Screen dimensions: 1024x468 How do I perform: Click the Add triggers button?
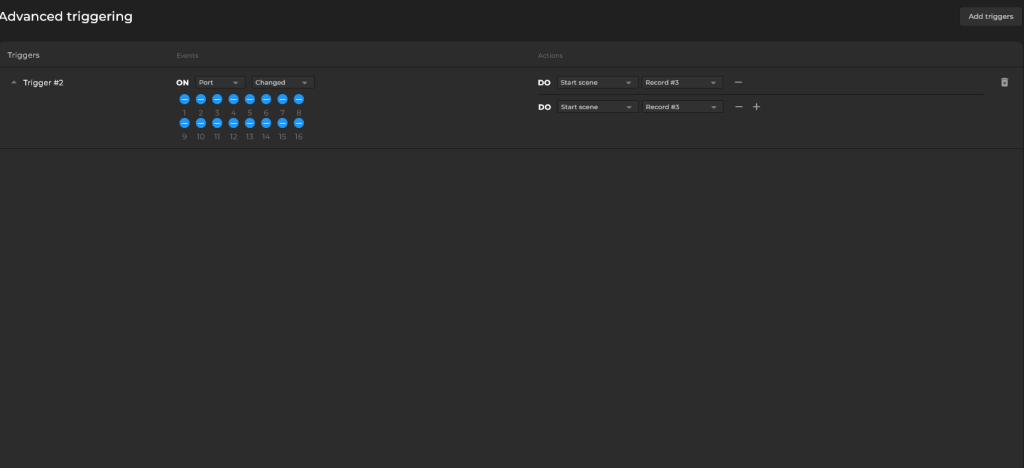(x=990, y=16)
